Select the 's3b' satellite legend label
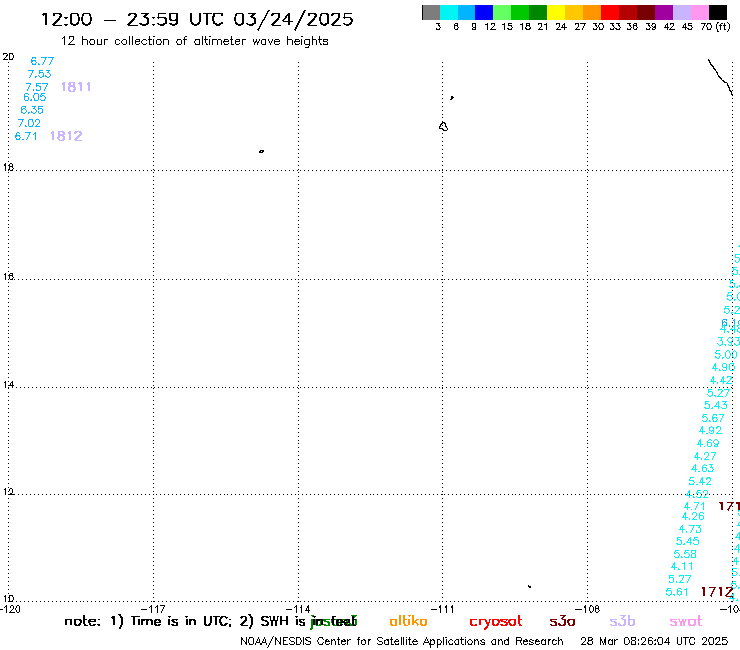740x650 pixels. (622, 621)
